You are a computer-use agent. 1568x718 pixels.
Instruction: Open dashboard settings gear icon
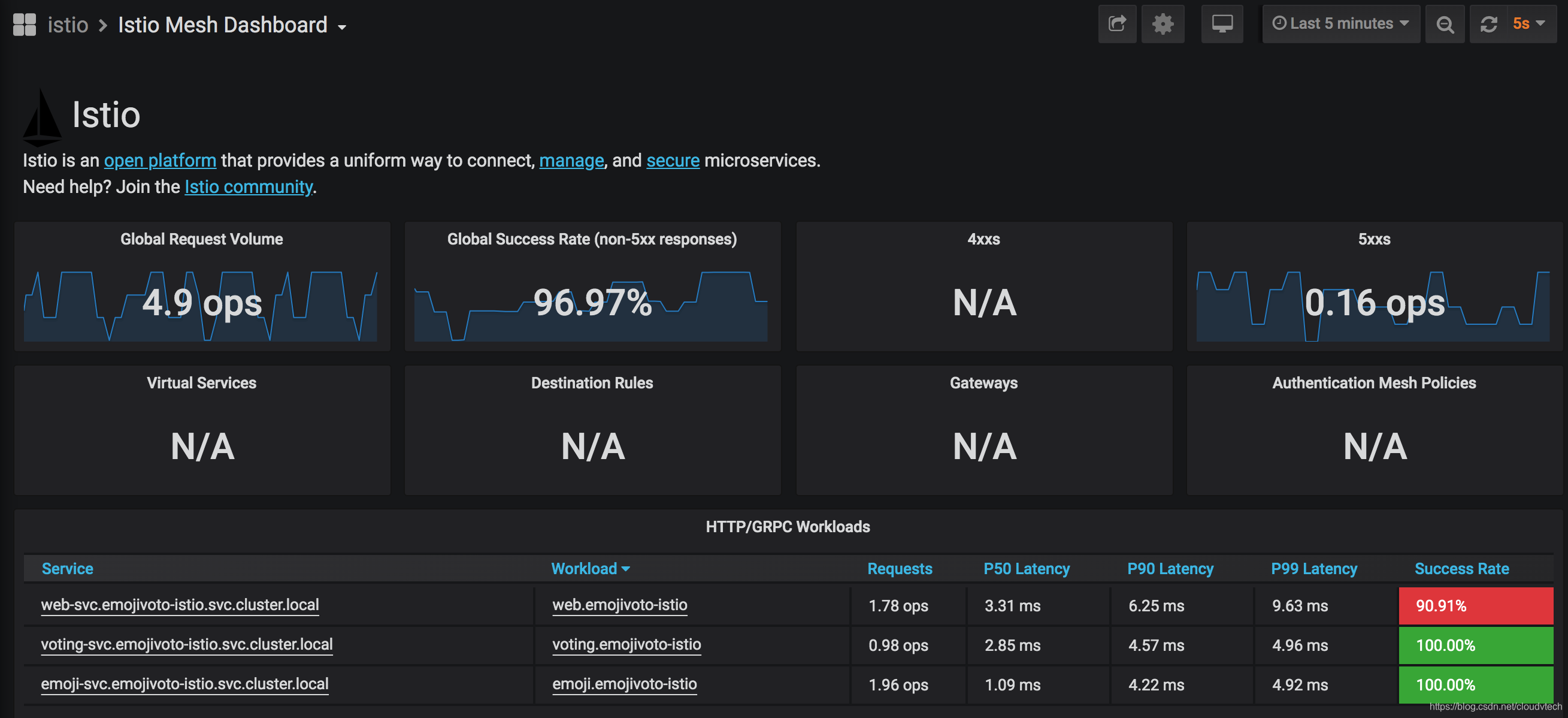[1162, 25]
